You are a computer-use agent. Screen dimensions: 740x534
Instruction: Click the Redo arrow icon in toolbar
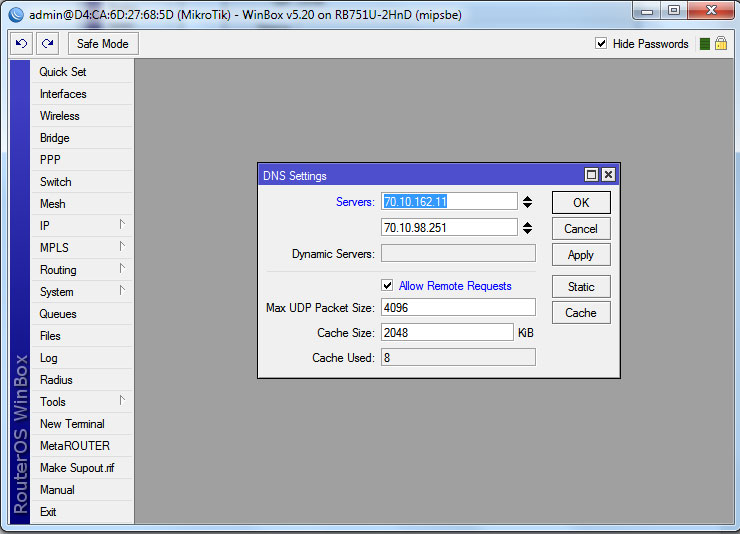point(47,44)
